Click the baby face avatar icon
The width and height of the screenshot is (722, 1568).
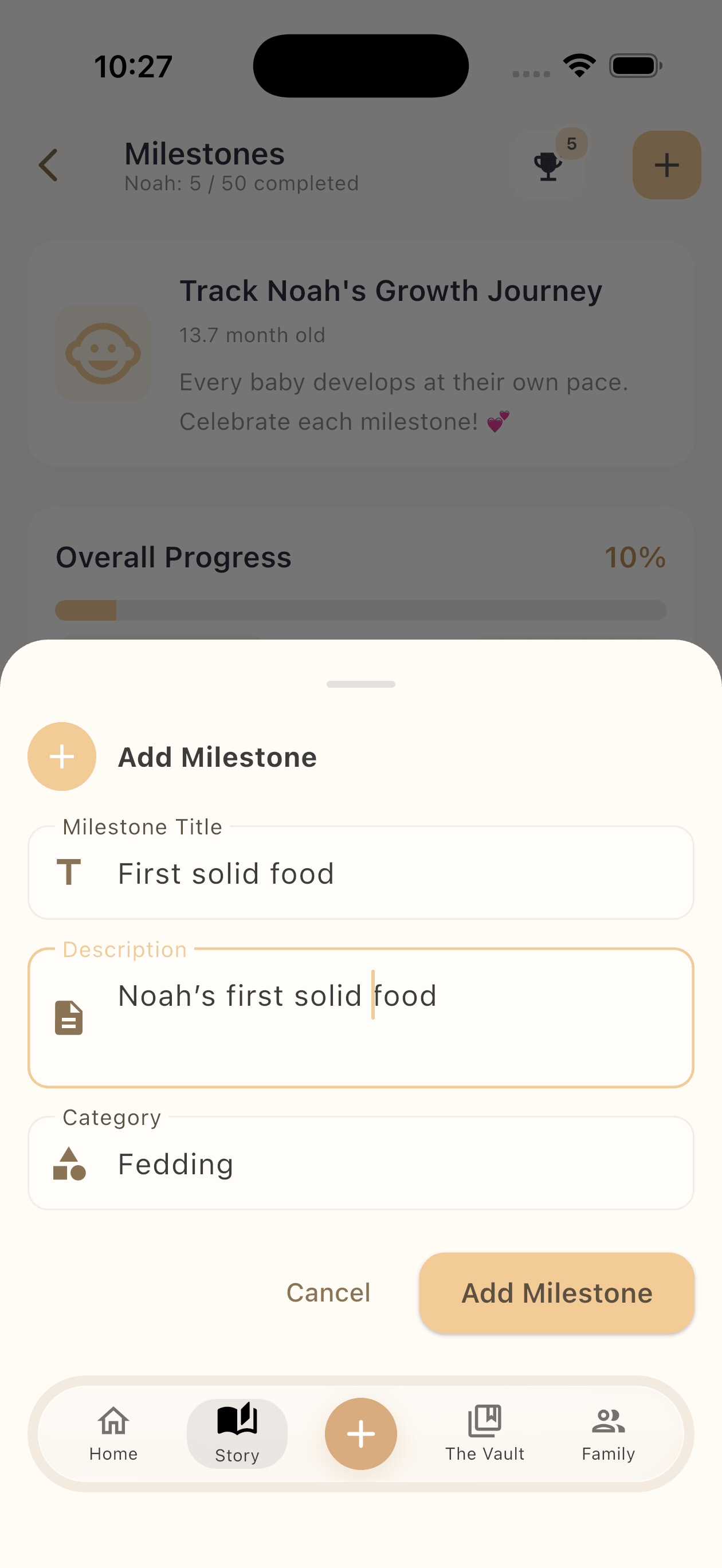pos(103,353)
